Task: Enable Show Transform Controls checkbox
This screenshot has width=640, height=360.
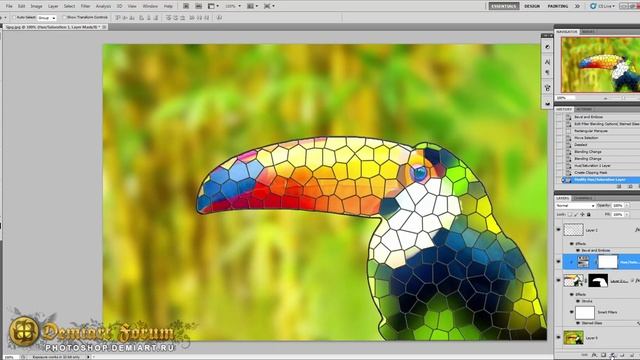Action: [x=64, y=18]
